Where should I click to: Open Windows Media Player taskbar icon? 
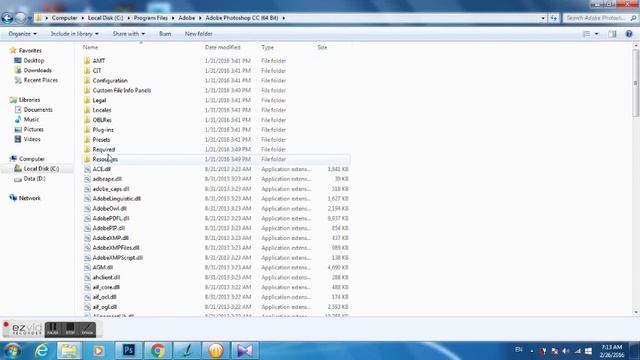point(98,351)
